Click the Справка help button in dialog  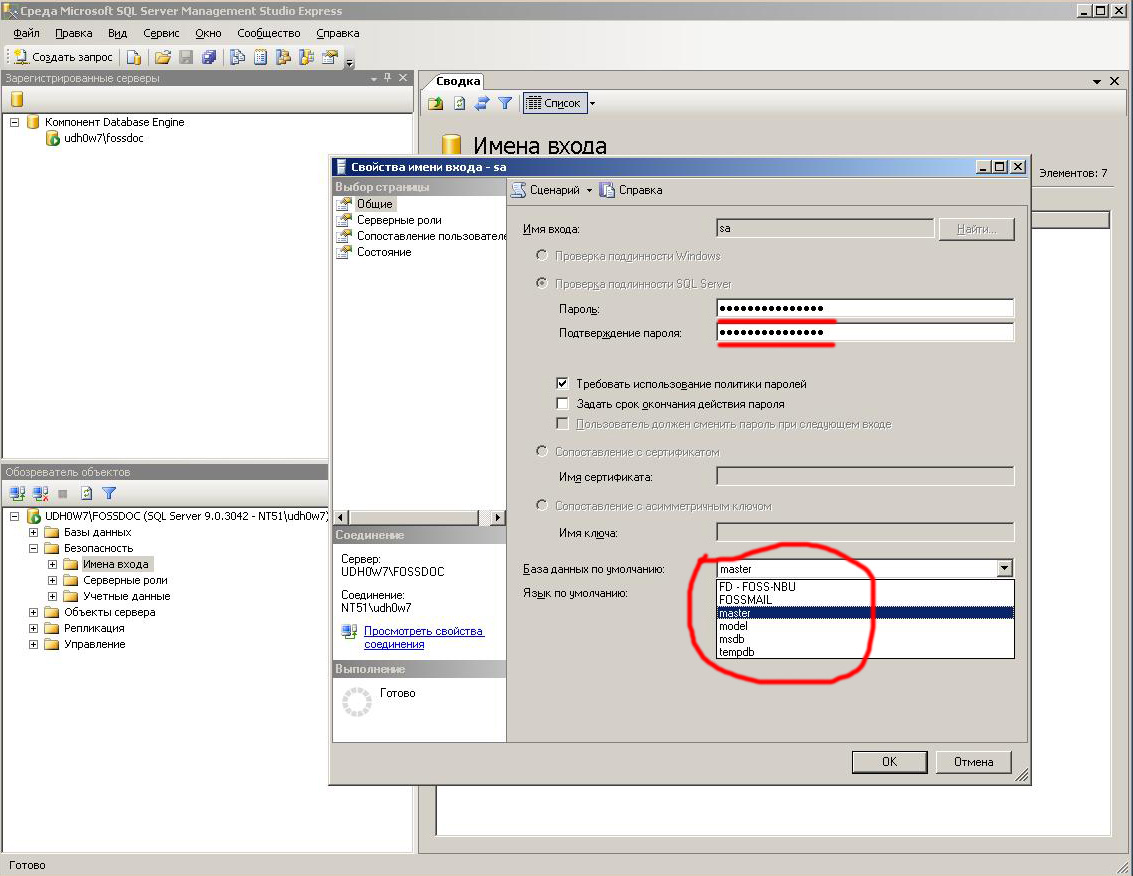631,190
